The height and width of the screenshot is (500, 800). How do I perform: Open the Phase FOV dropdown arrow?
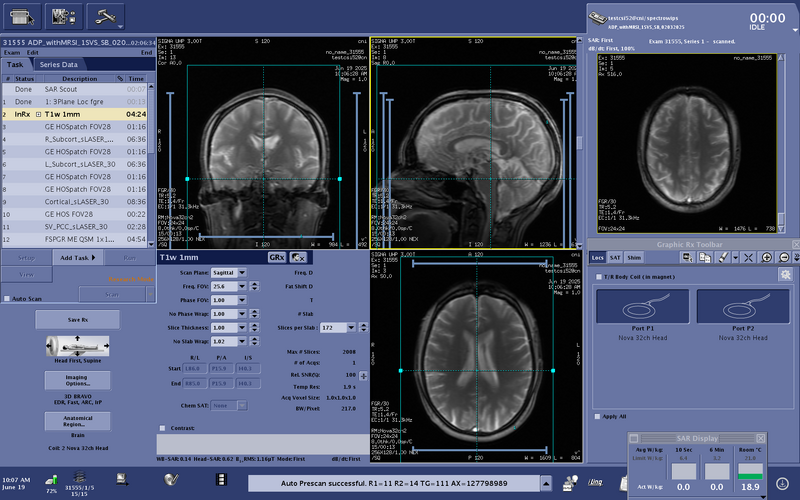(242, 300)
